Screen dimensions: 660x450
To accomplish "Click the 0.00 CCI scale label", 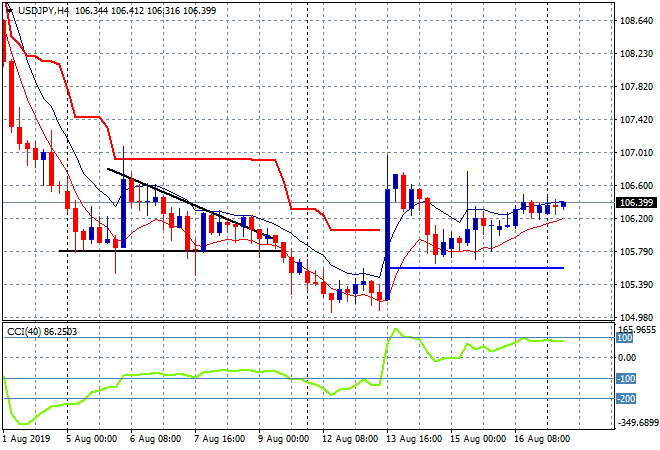I will [x=627, y=358].
